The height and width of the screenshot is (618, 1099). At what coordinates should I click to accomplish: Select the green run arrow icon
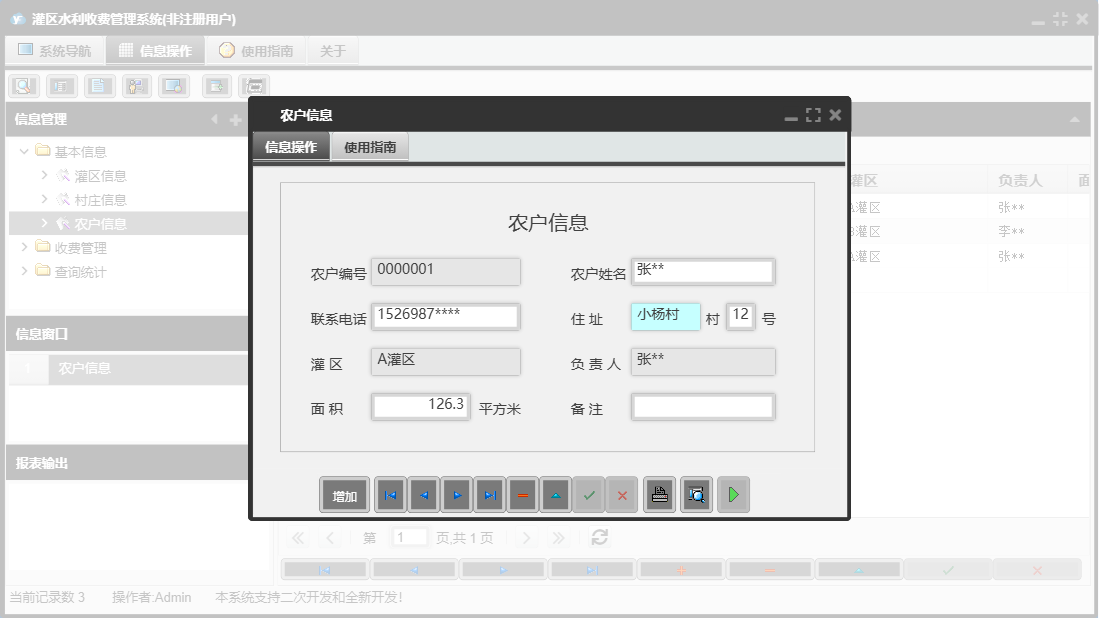tap(733, 494)
